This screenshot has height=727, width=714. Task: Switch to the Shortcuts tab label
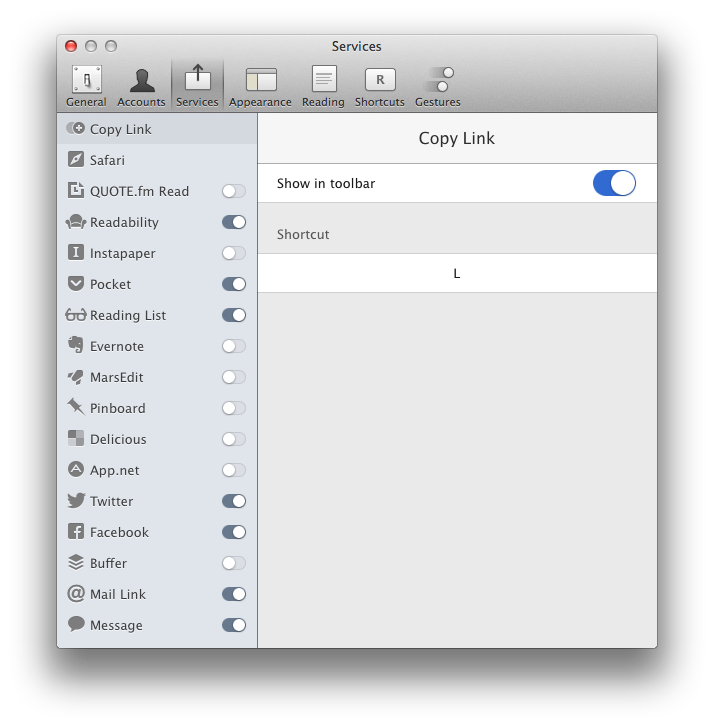pyautogui.click(x=380, y=102)
